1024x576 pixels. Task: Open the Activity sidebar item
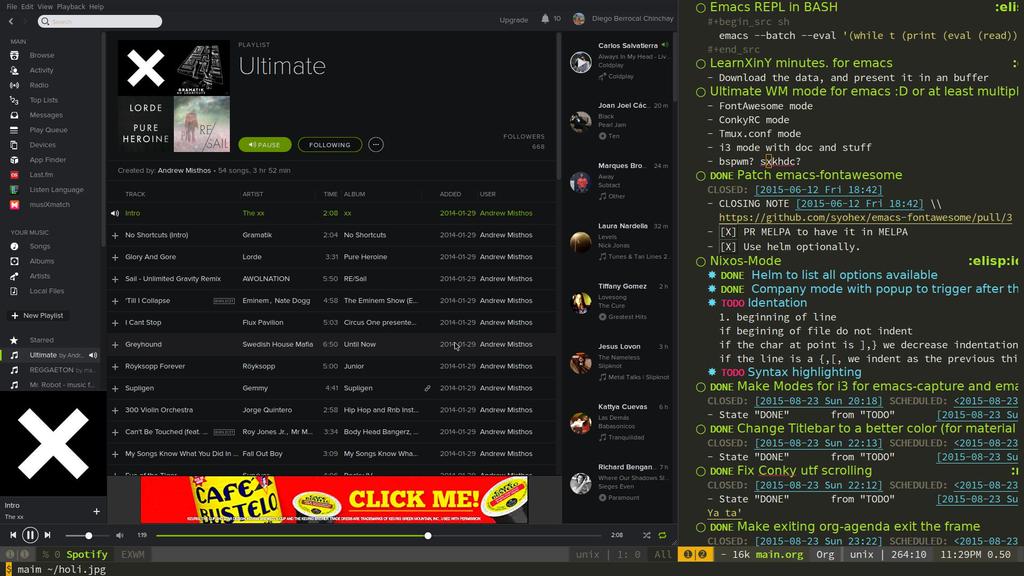click(x=41, y=71)
